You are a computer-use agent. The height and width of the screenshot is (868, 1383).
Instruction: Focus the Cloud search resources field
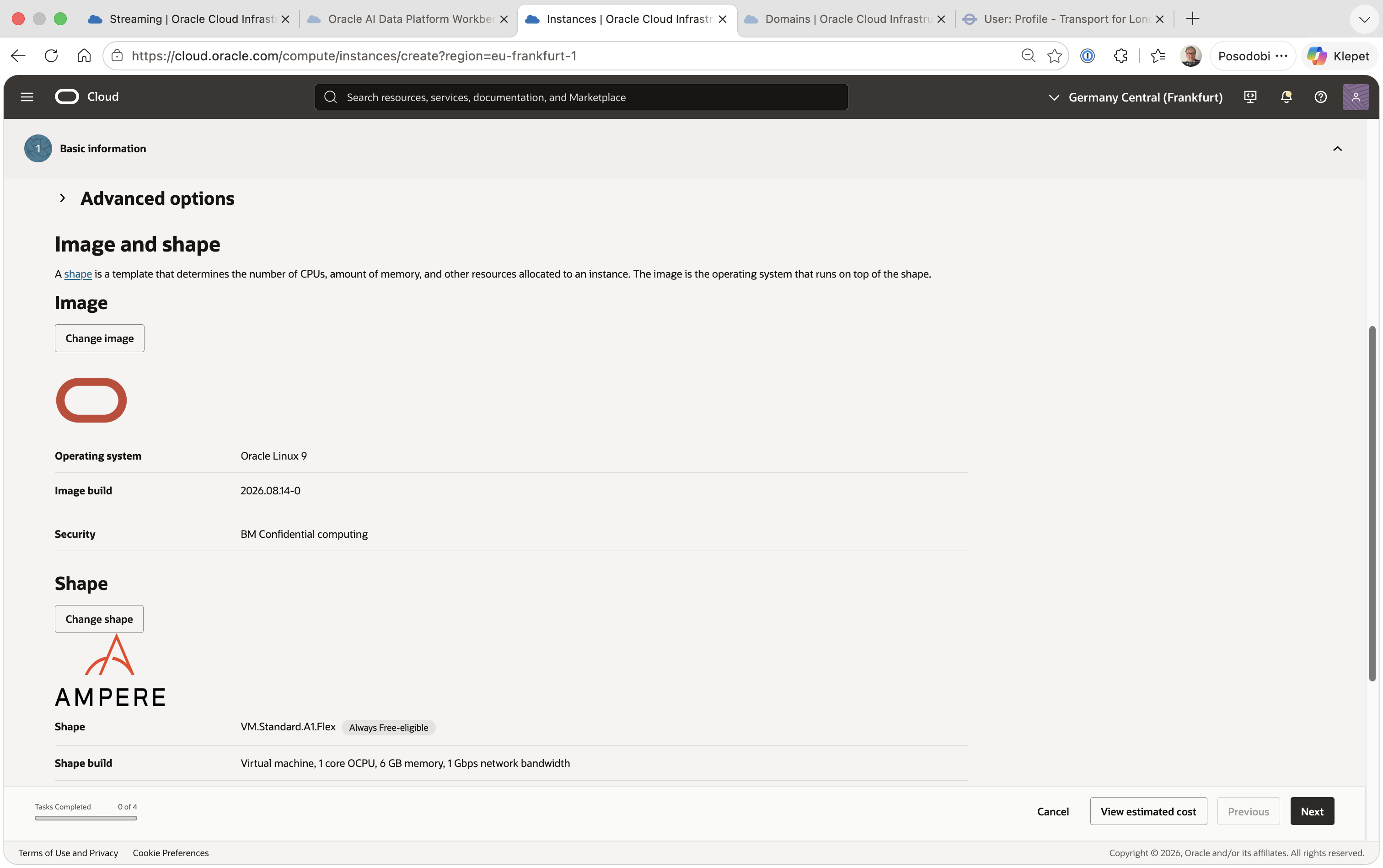[581, 97]
